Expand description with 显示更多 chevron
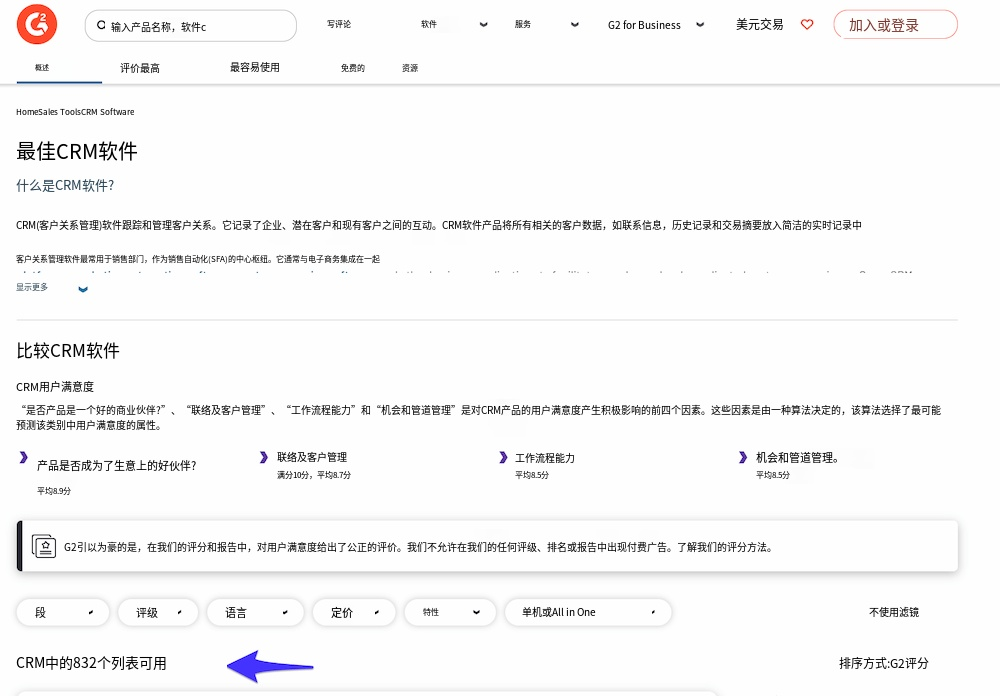The height and width of the screenshot is (696, 1000). coord(83,288)
